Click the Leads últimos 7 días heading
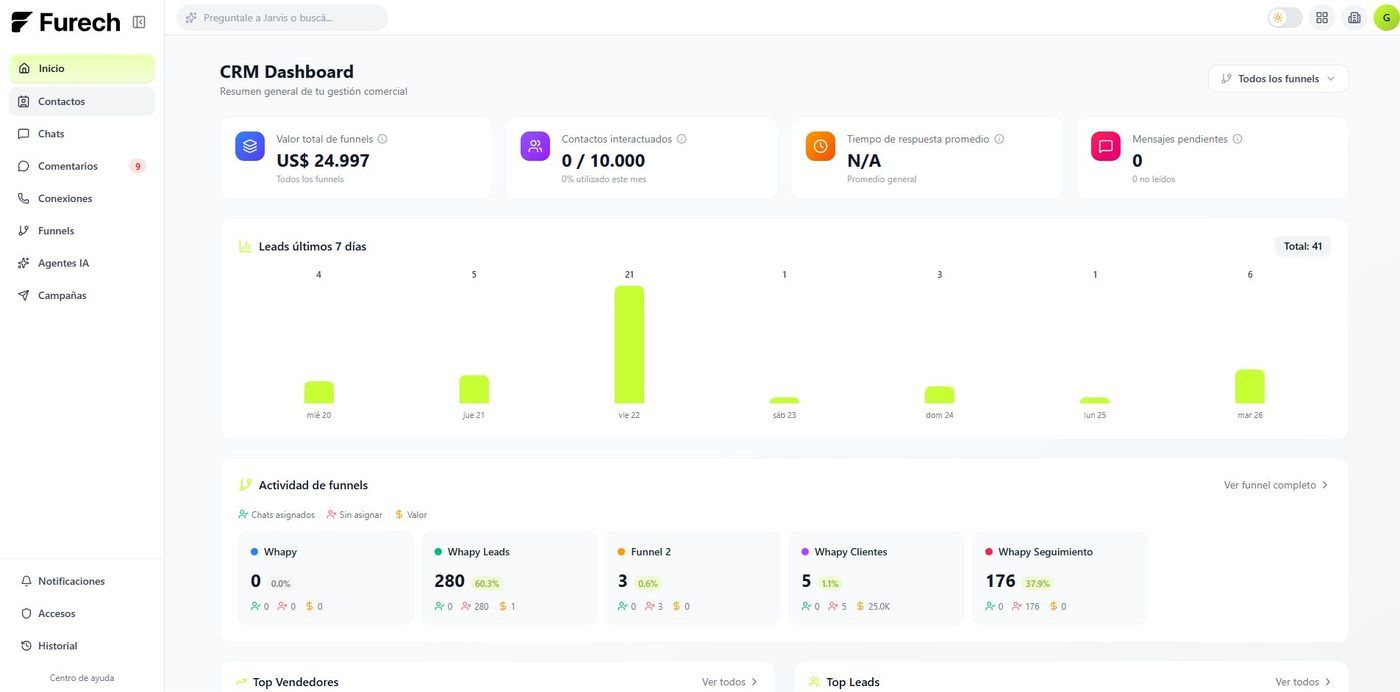The width and height of the screenshot is (1400, 692). click(312, 246)
